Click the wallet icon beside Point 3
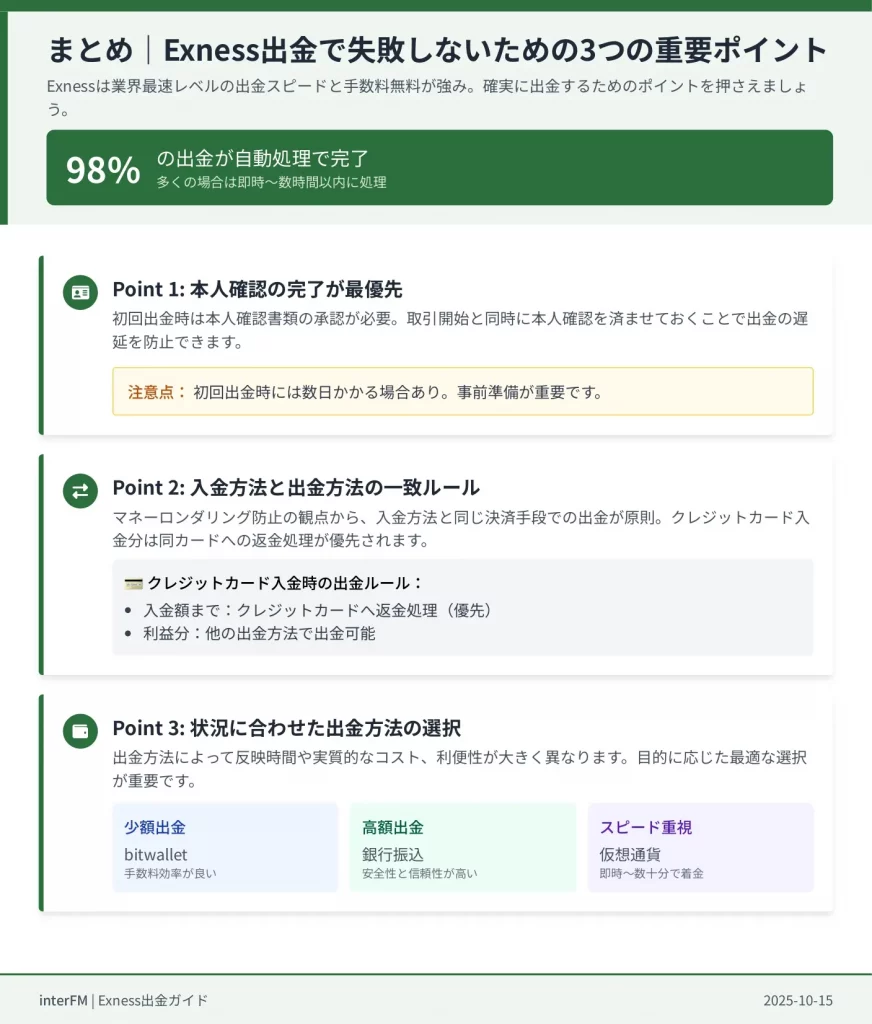872x1024 pixels. pyautogui.click(x=80, y=731)
